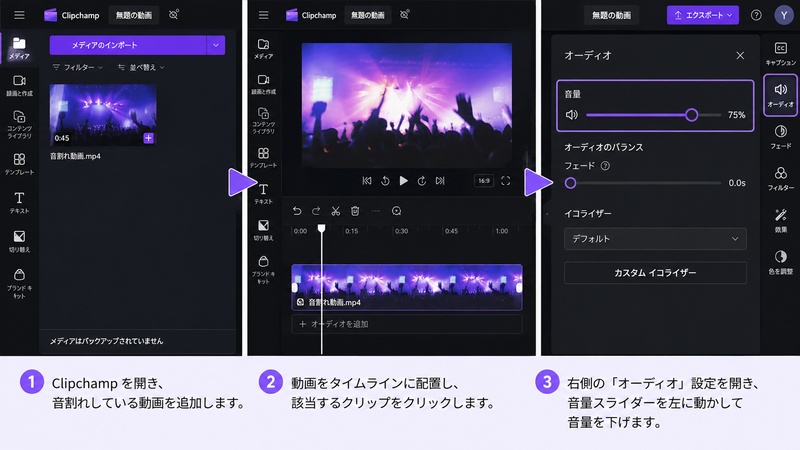Open 録画と作成 in left panel sidebar
The image size is (800, 450).
pyautogui.click(x=19, y=85)
